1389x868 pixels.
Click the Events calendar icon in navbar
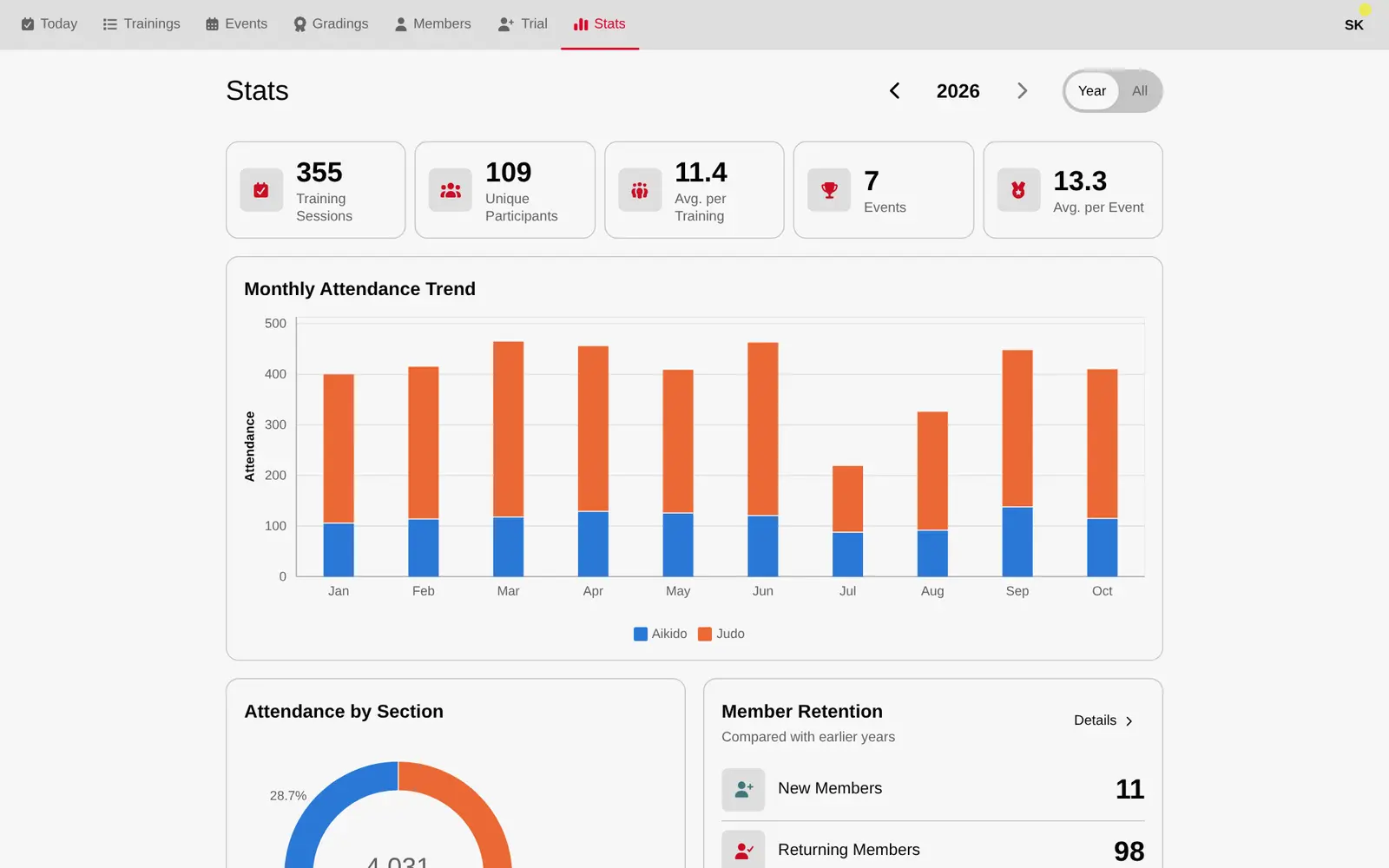point(212,24)
